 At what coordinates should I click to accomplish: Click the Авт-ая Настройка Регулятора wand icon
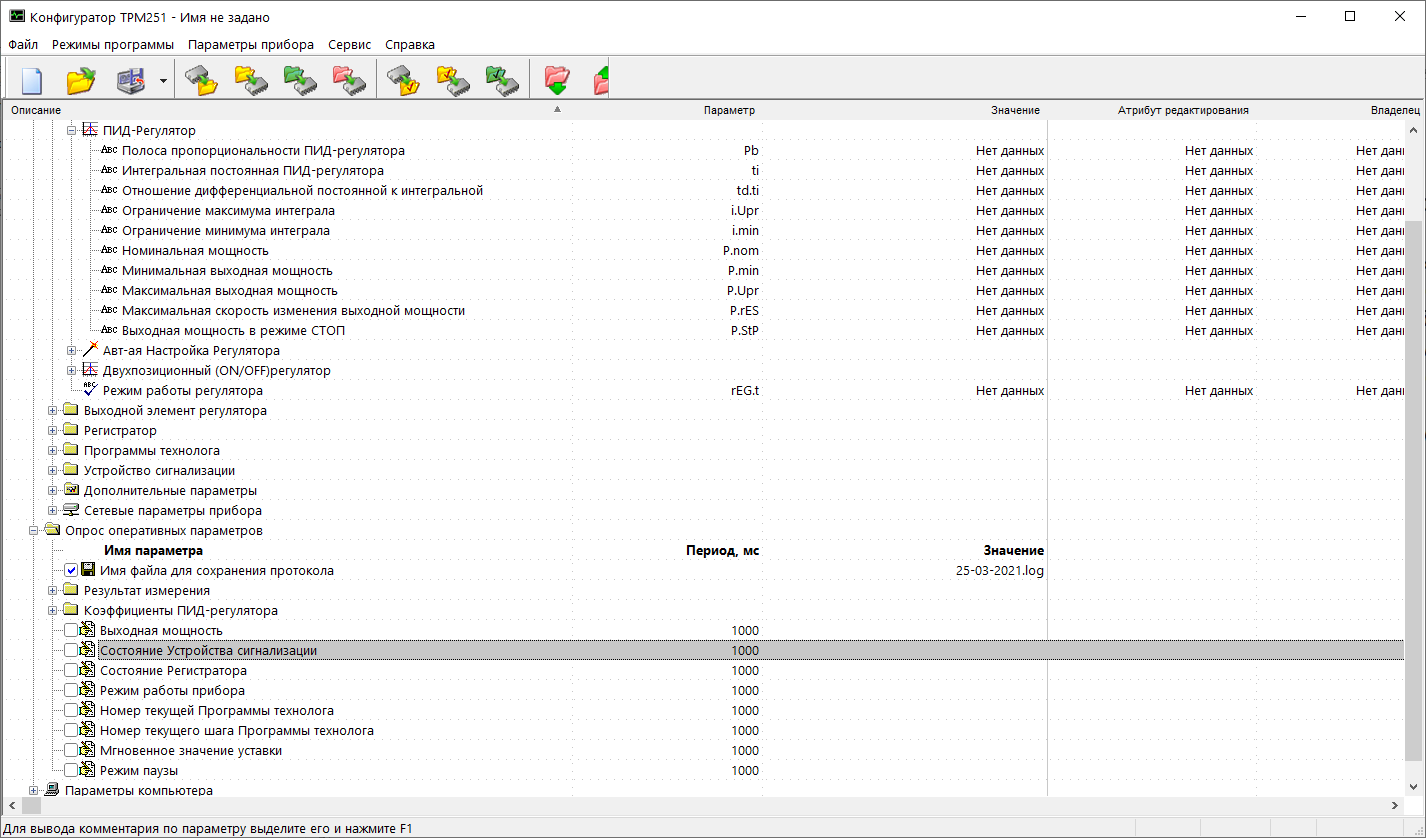click(90, 351)
